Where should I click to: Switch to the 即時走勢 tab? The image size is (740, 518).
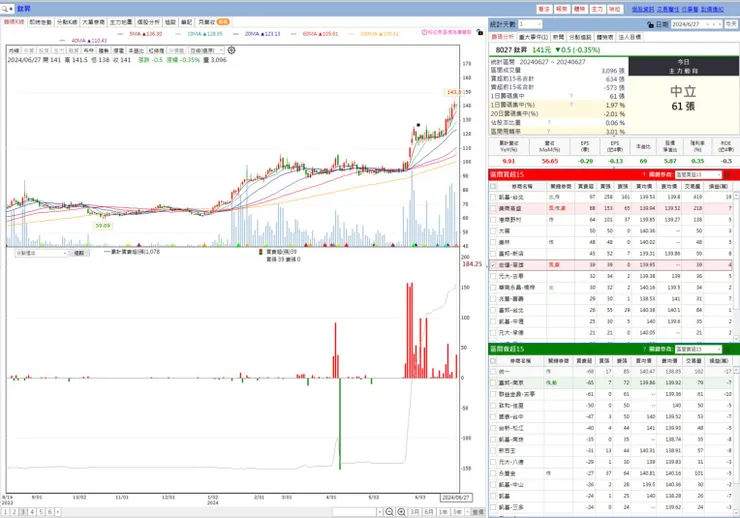click(41, 22)
